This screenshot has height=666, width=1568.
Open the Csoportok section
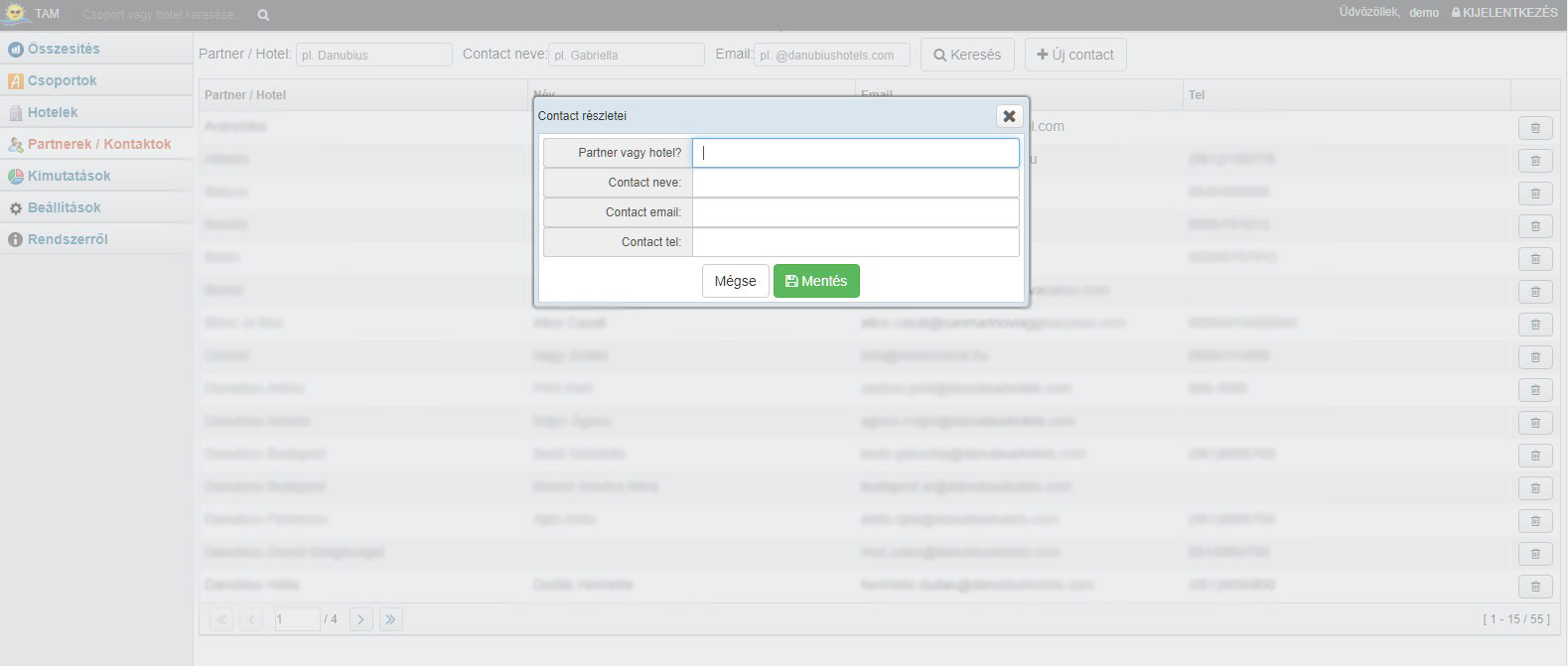(62, 80)
